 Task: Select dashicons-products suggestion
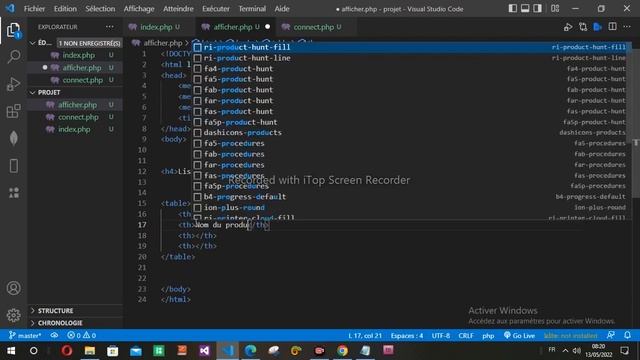pos(410,133)
